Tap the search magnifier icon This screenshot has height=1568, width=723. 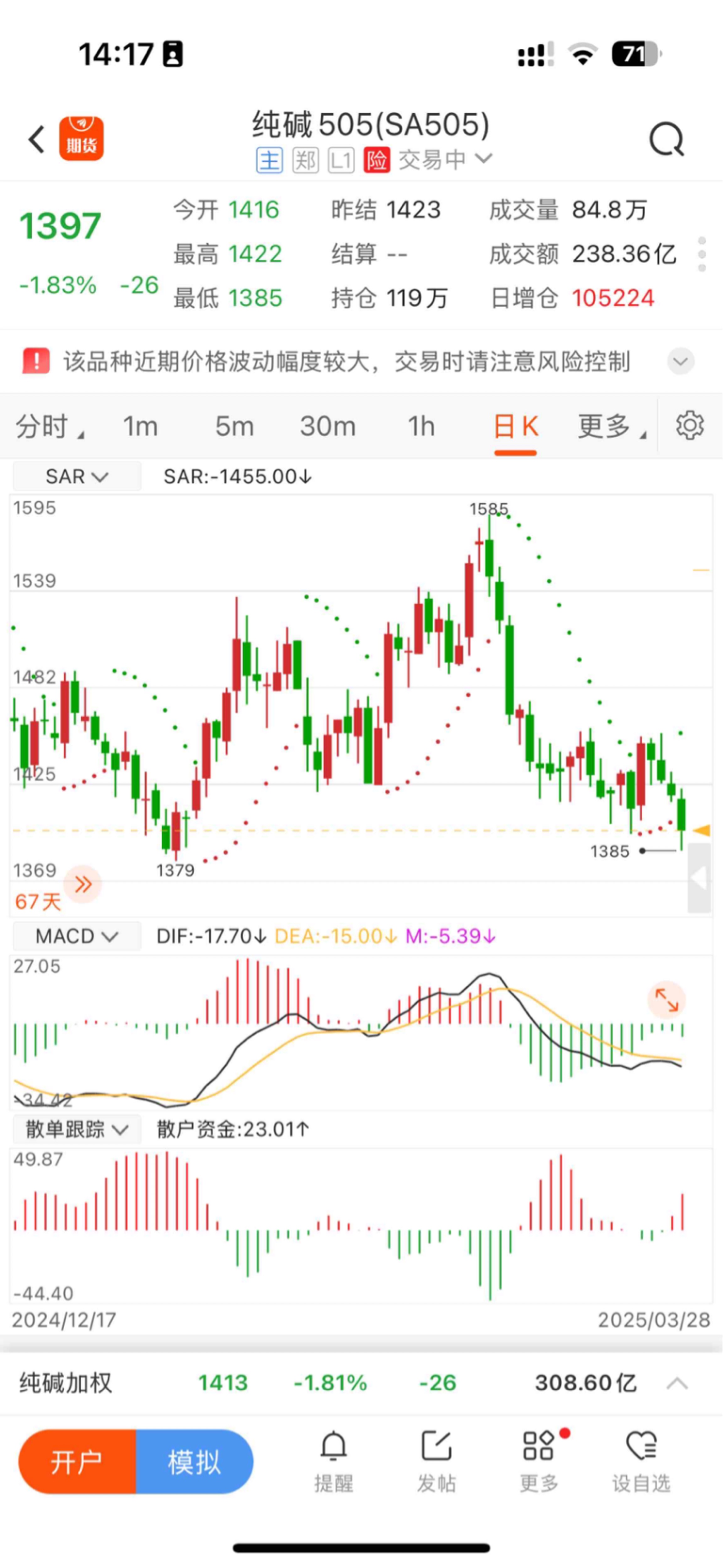pyautogui.click(x=667, y=140)
